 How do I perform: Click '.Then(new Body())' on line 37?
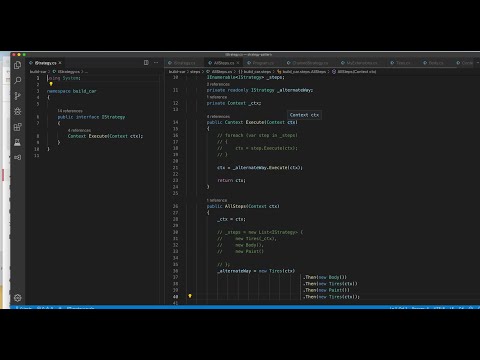[x=325, y=277]
